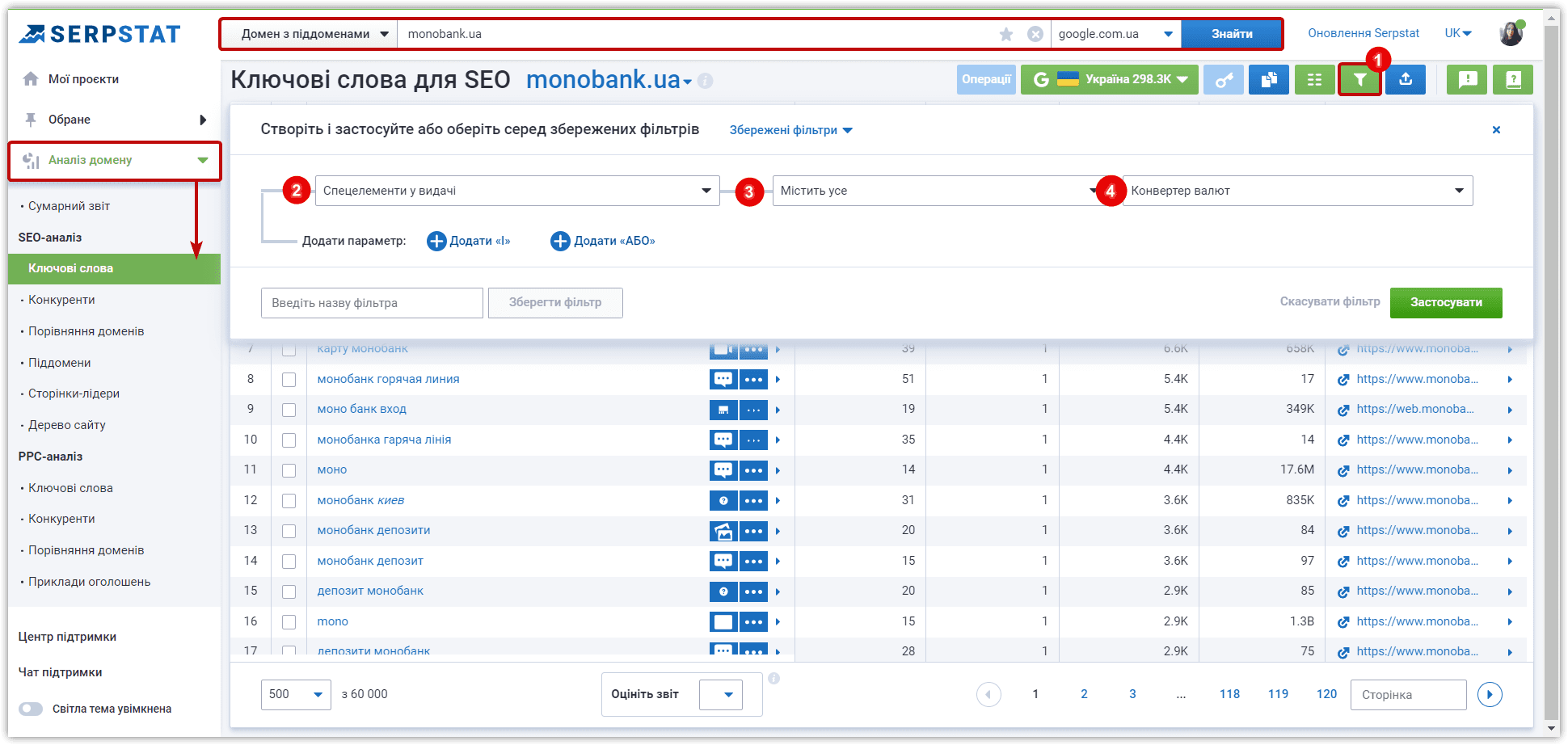Open the UK language dropdown
Screen dimensions: 1568x745
click(1458, 33)
